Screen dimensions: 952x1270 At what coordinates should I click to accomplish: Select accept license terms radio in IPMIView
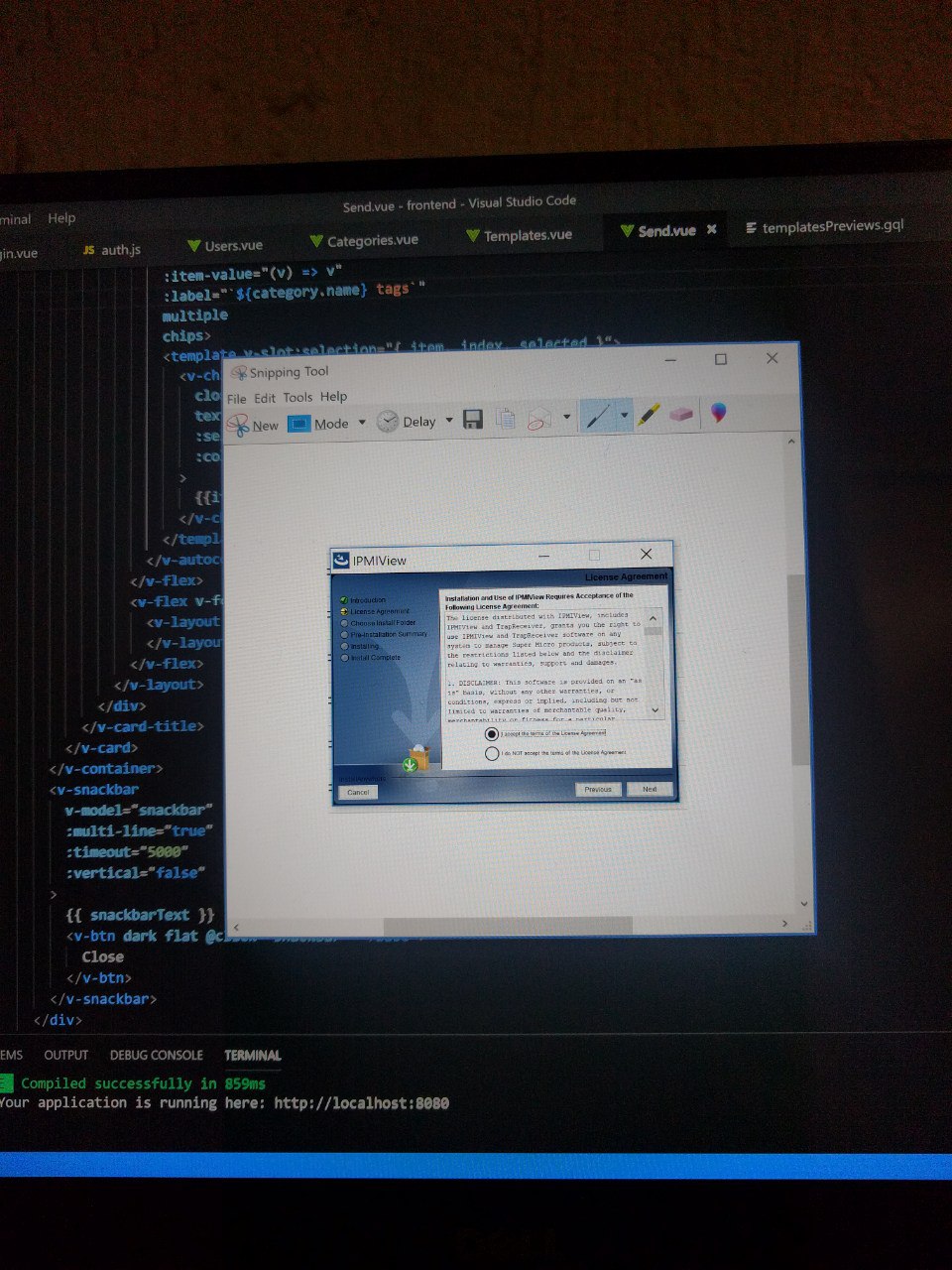pyautogui.click(x=492, y=734)
